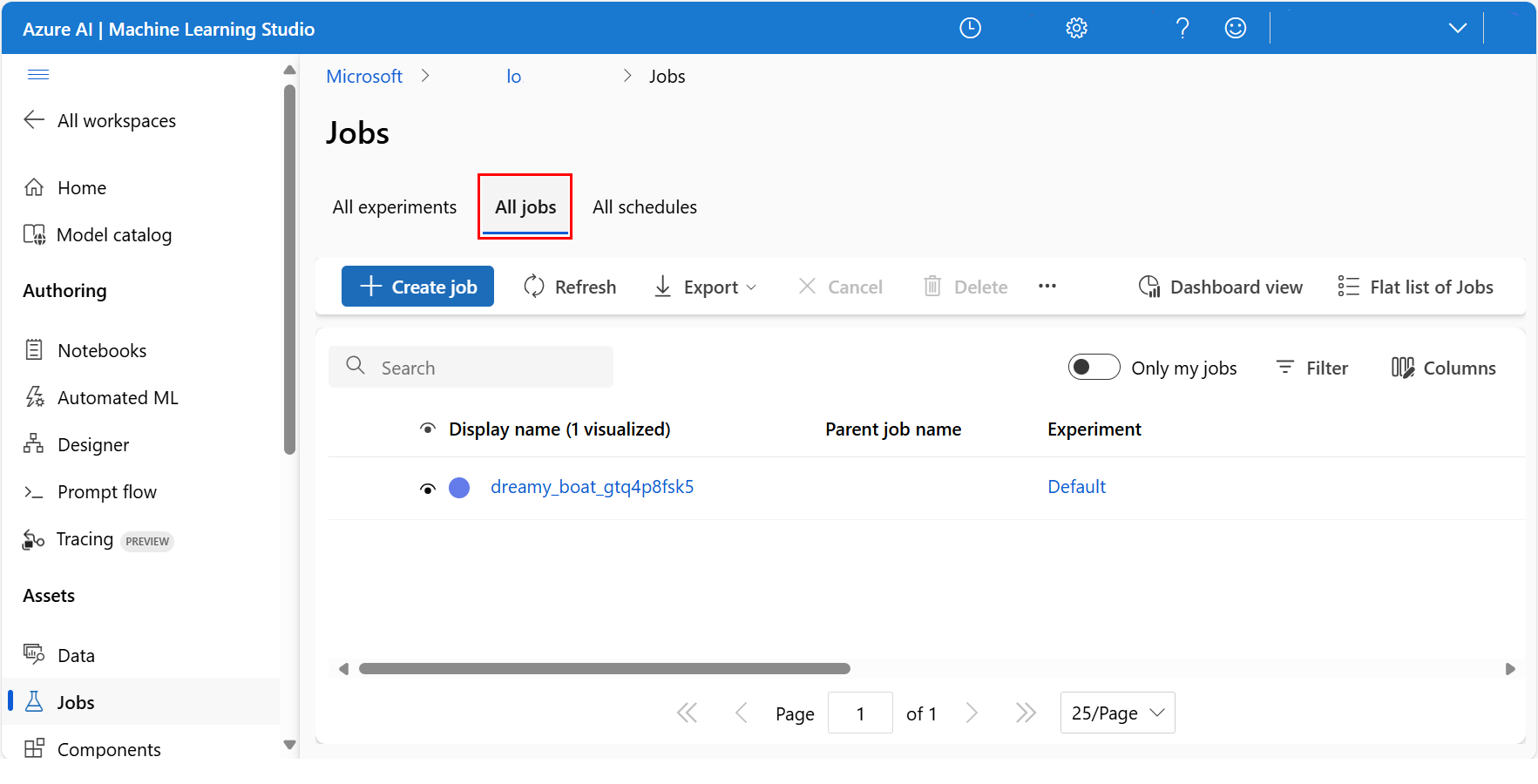Collapse the navigation hamburger menu

point(38,75)
